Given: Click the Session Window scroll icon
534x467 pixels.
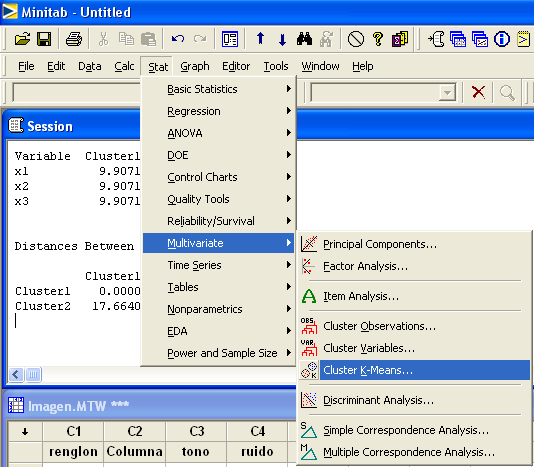Looking at the screenshot, I should pos(436,39).
